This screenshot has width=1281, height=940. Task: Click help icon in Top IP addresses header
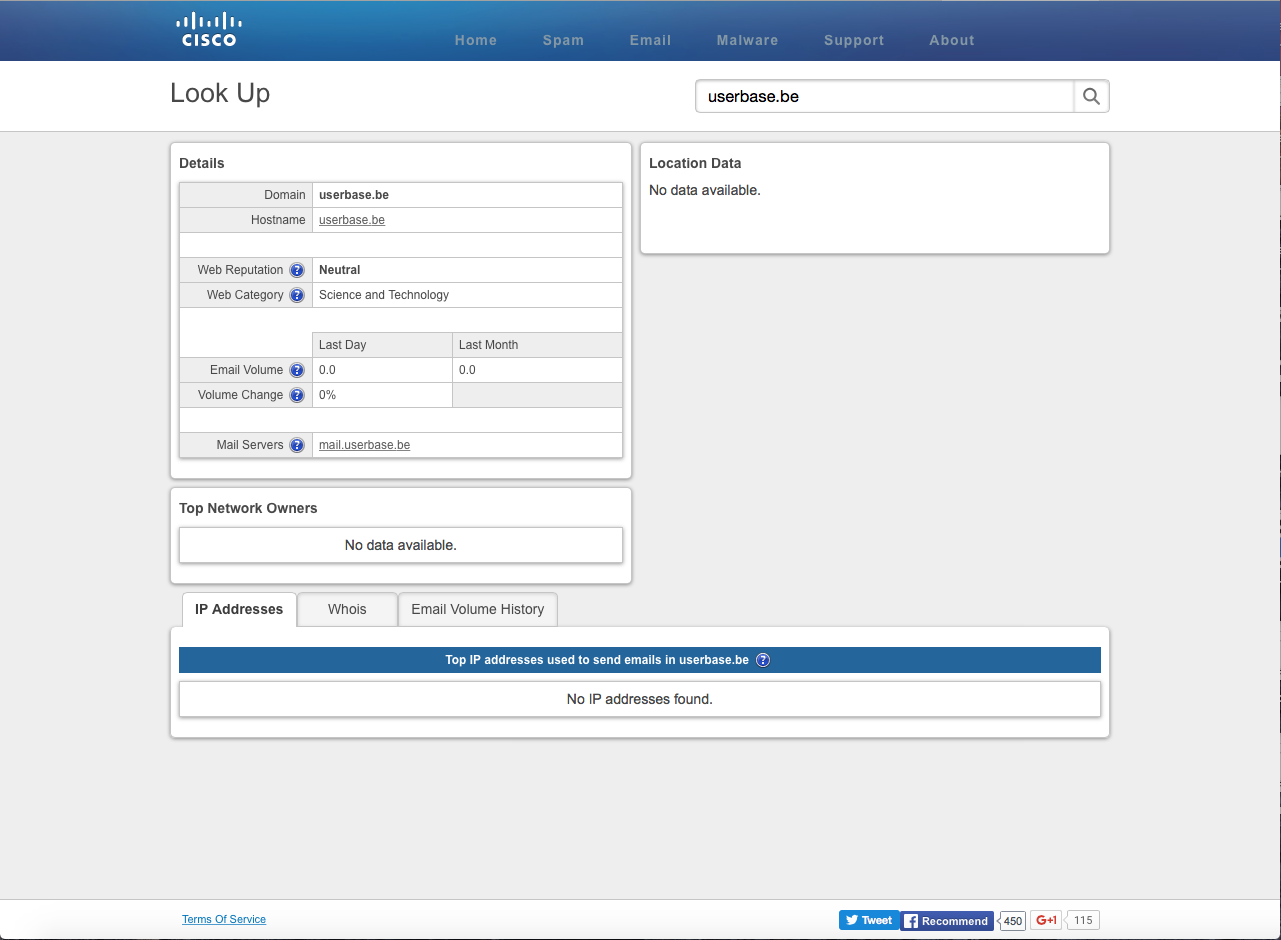click(763, 660)
